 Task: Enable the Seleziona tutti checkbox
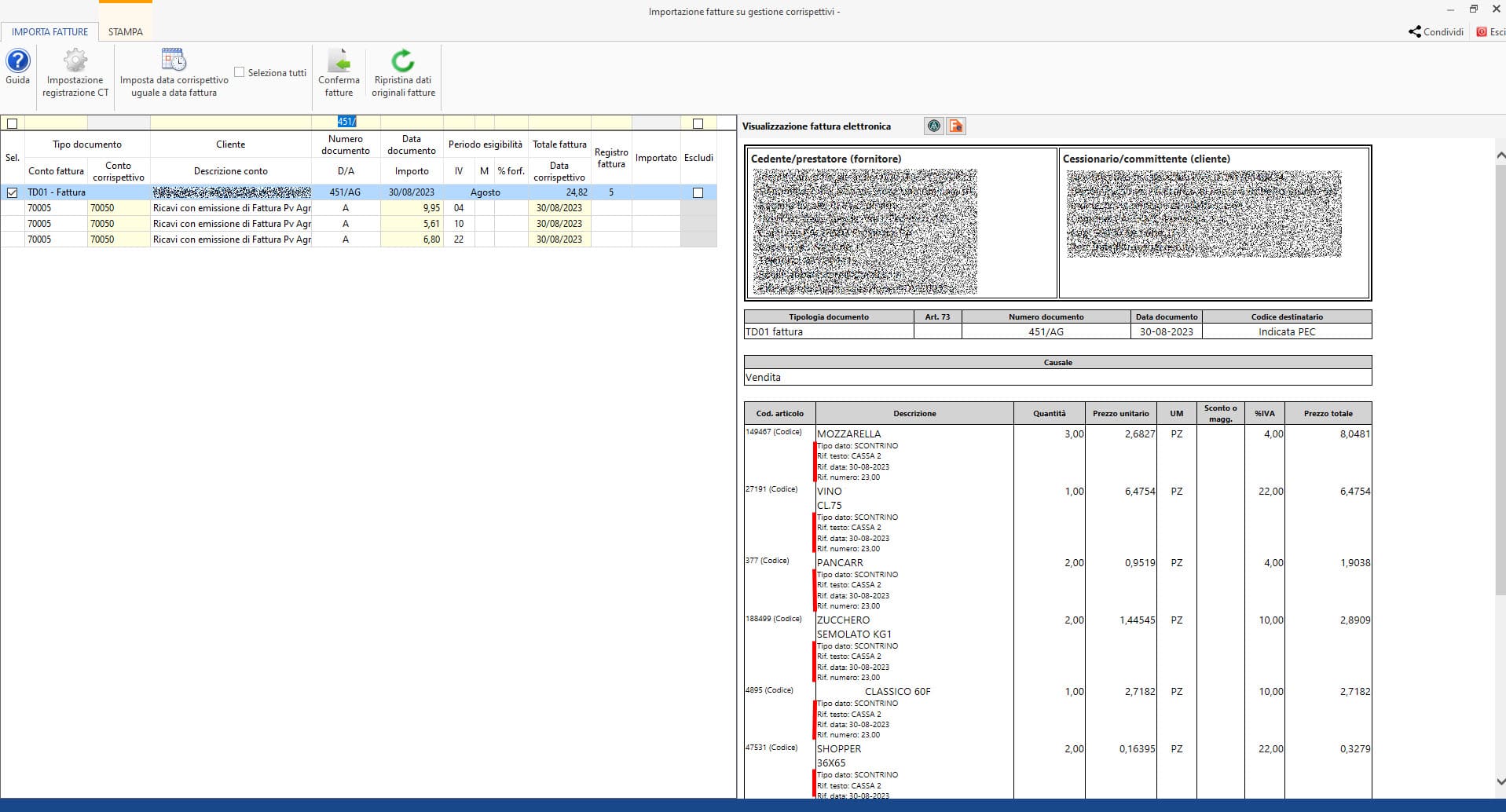point(240,72)
